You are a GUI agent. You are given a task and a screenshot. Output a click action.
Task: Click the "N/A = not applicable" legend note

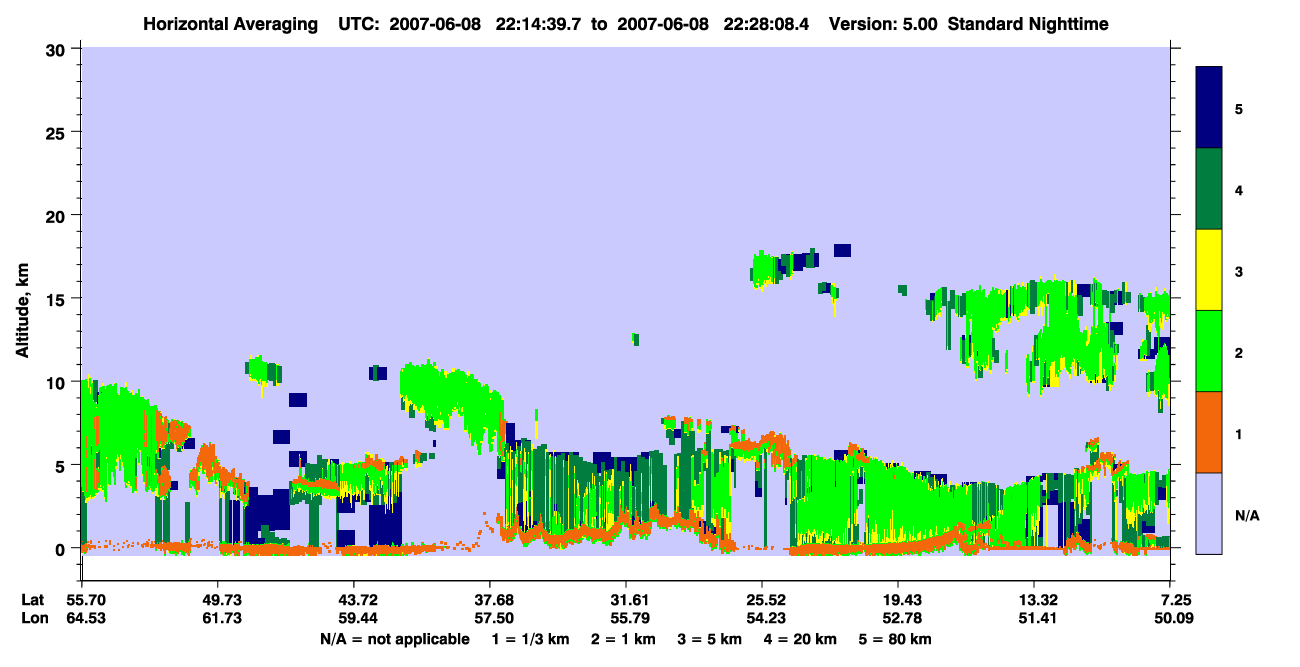[x=395, y=639]
